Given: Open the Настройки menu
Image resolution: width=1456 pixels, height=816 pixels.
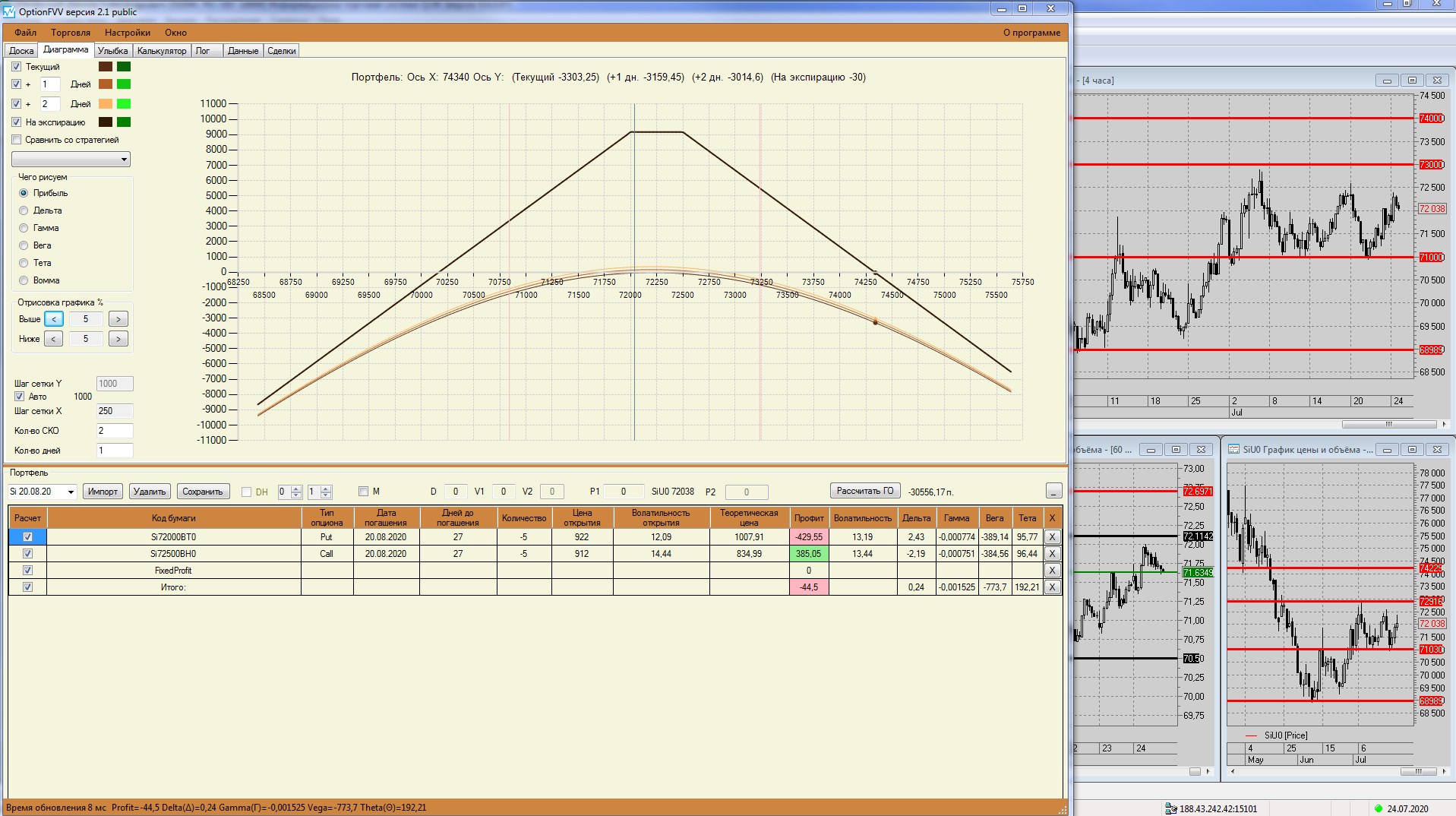Looking at the screenshot, I should pos(128,33).
